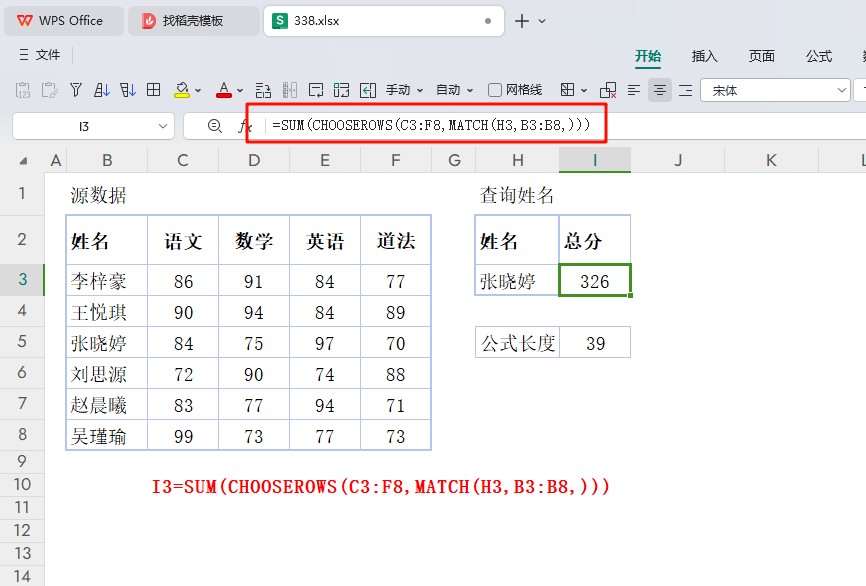866x586 pixels.
Task: Click the 公式长度 cell
Action: 518,342
